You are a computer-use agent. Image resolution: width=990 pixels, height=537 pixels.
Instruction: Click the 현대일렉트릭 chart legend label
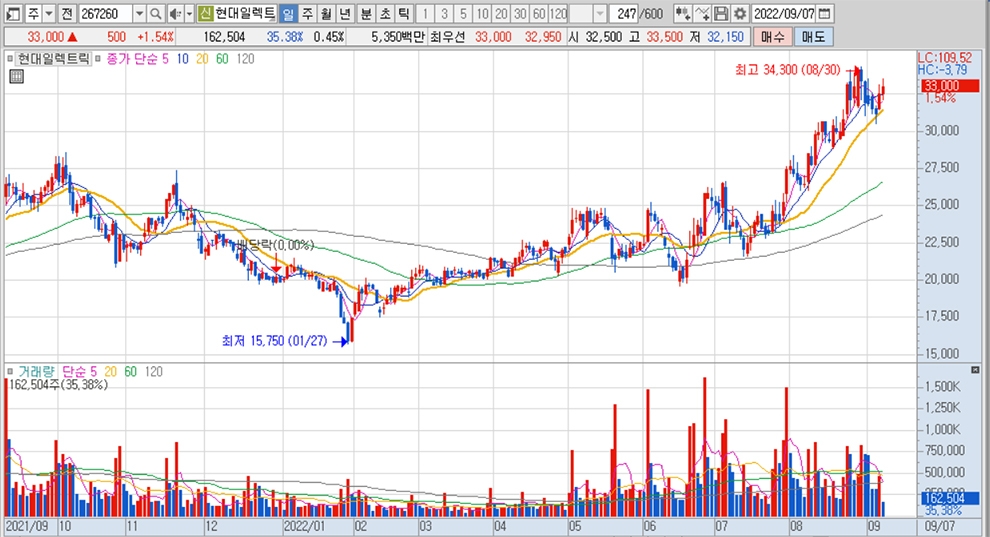pos(54,59)
